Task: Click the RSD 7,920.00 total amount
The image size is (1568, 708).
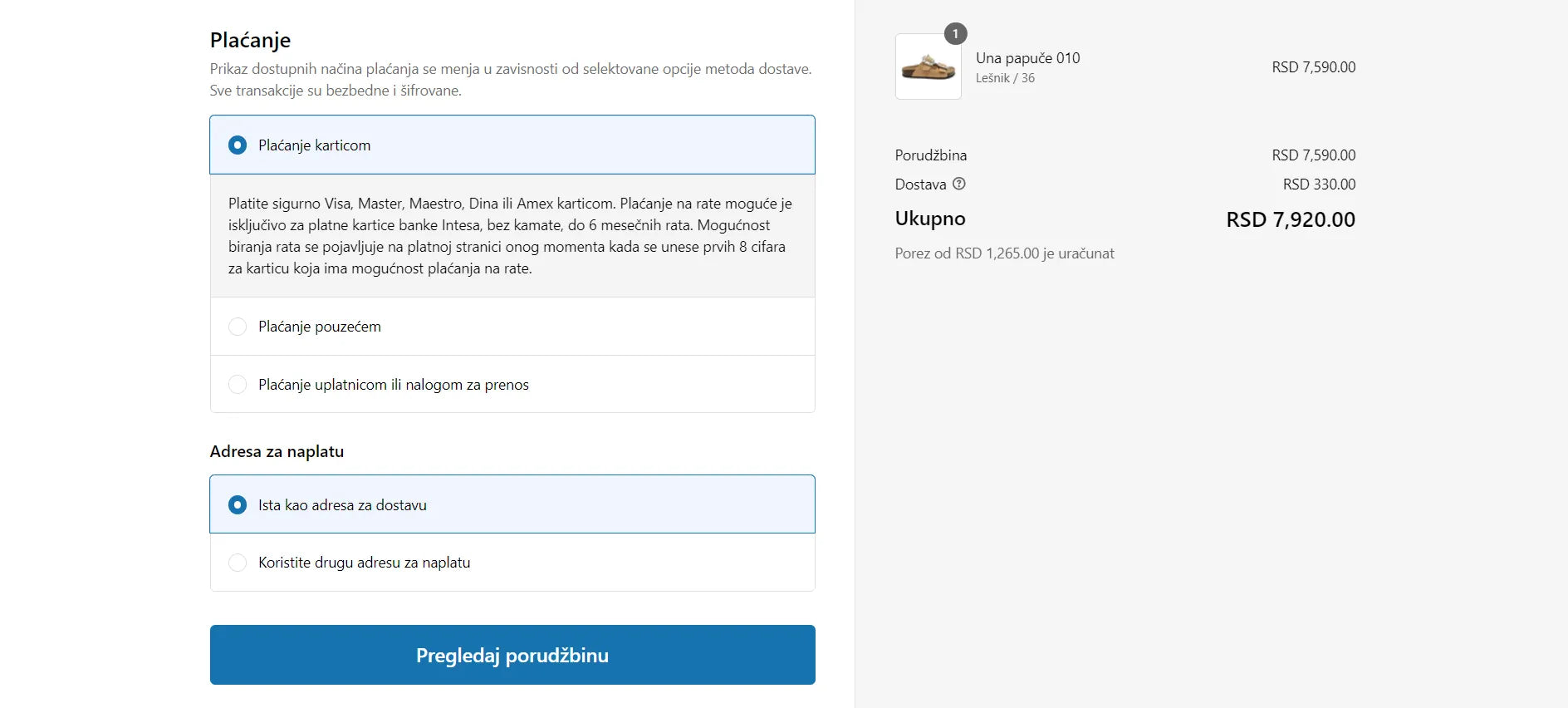Action: tap(1290, 219)
